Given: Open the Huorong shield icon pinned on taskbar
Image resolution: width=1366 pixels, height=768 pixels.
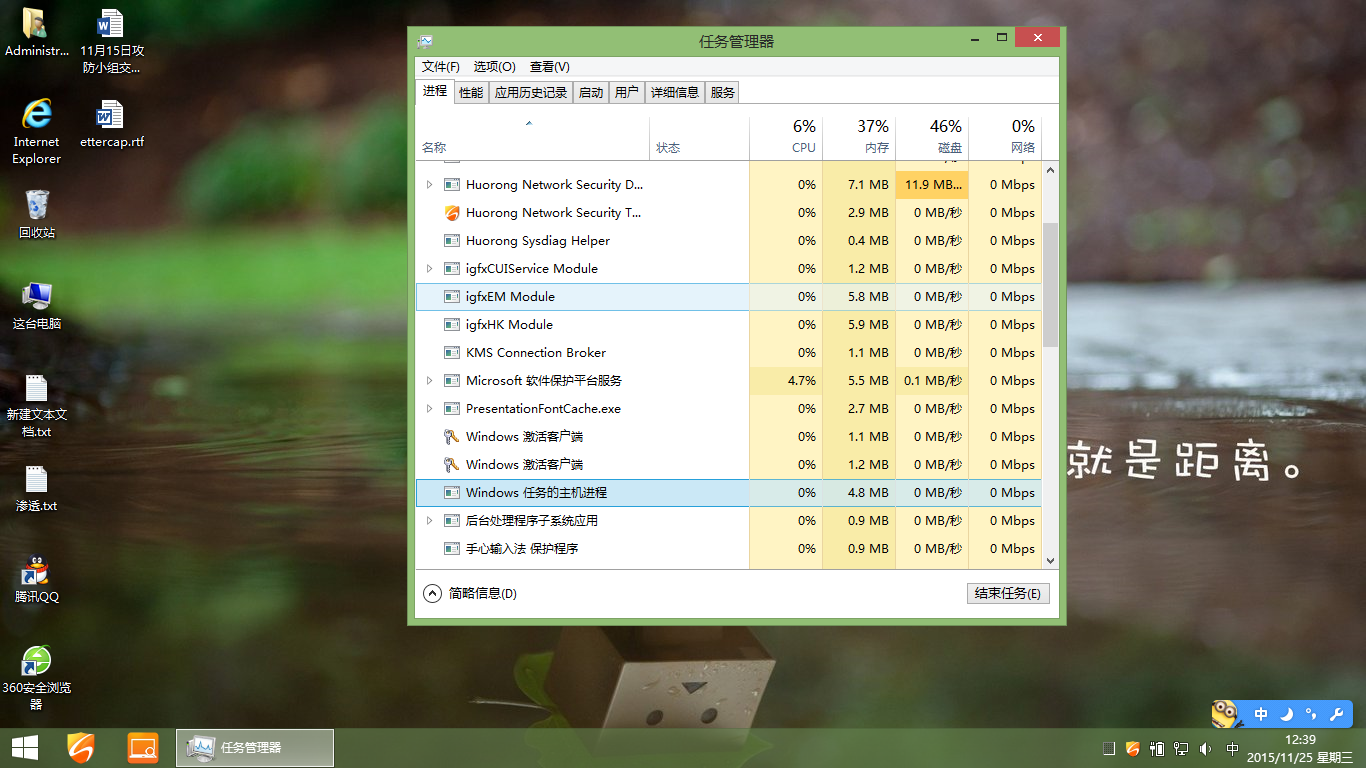Looking at the screenshot, I should (x=83, y=747).
